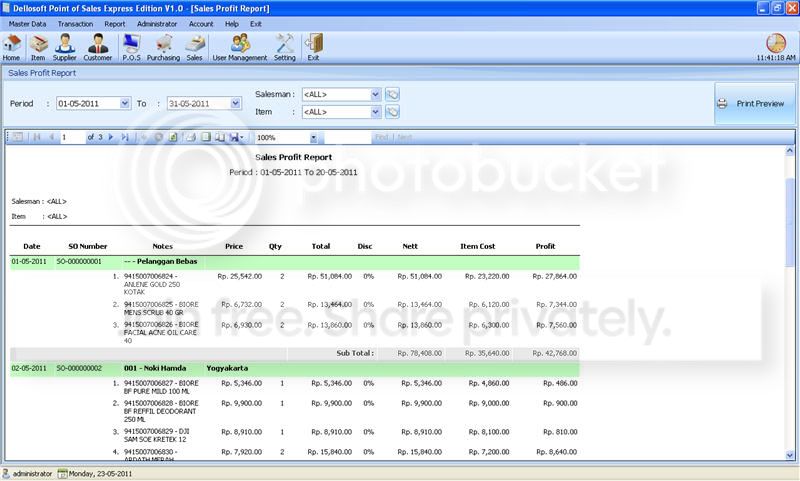Open User Management icon

tap(240, 47)
